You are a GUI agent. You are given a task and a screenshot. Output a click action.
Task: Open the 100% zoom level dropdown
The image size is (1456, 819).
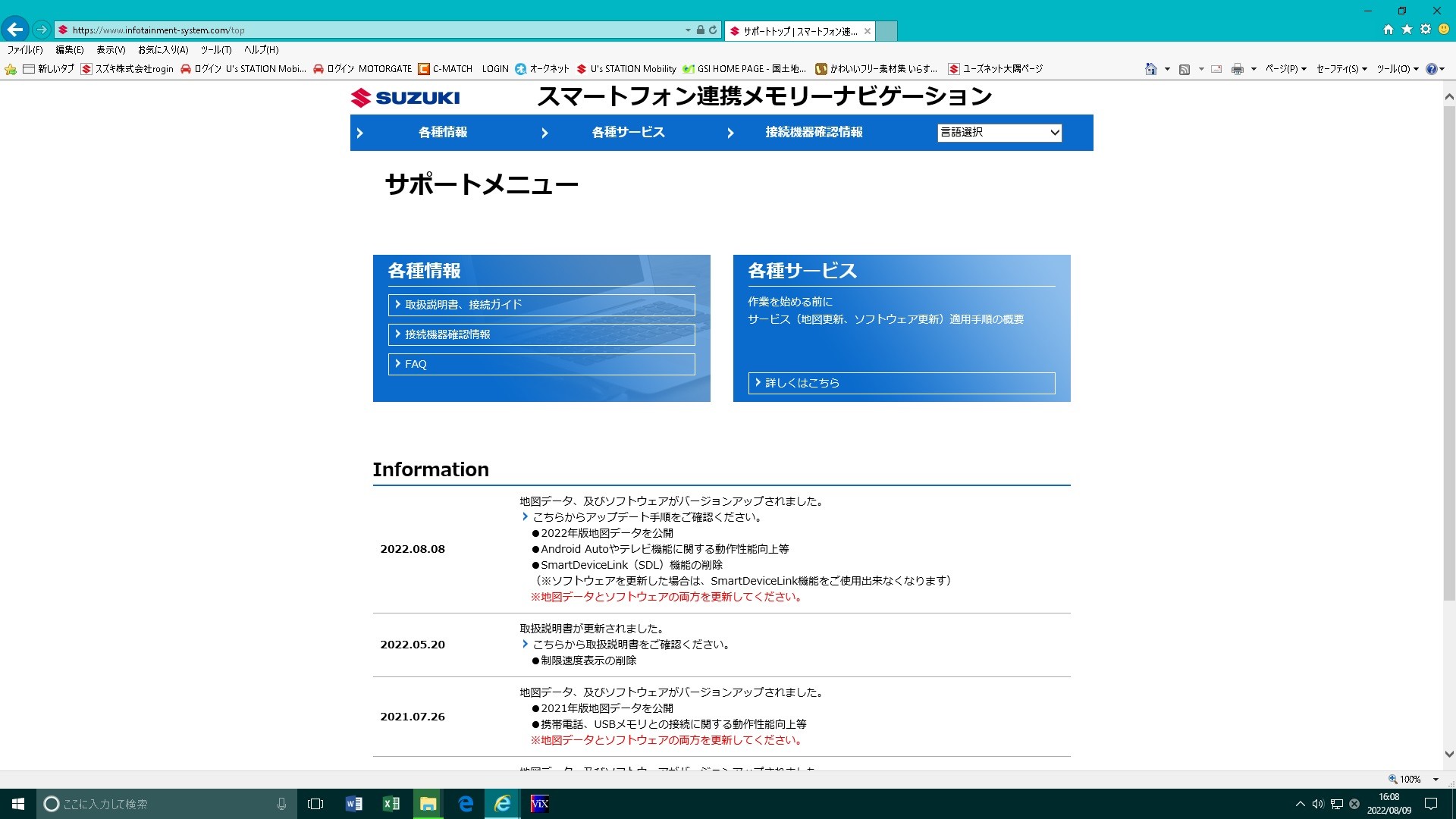1436,780
